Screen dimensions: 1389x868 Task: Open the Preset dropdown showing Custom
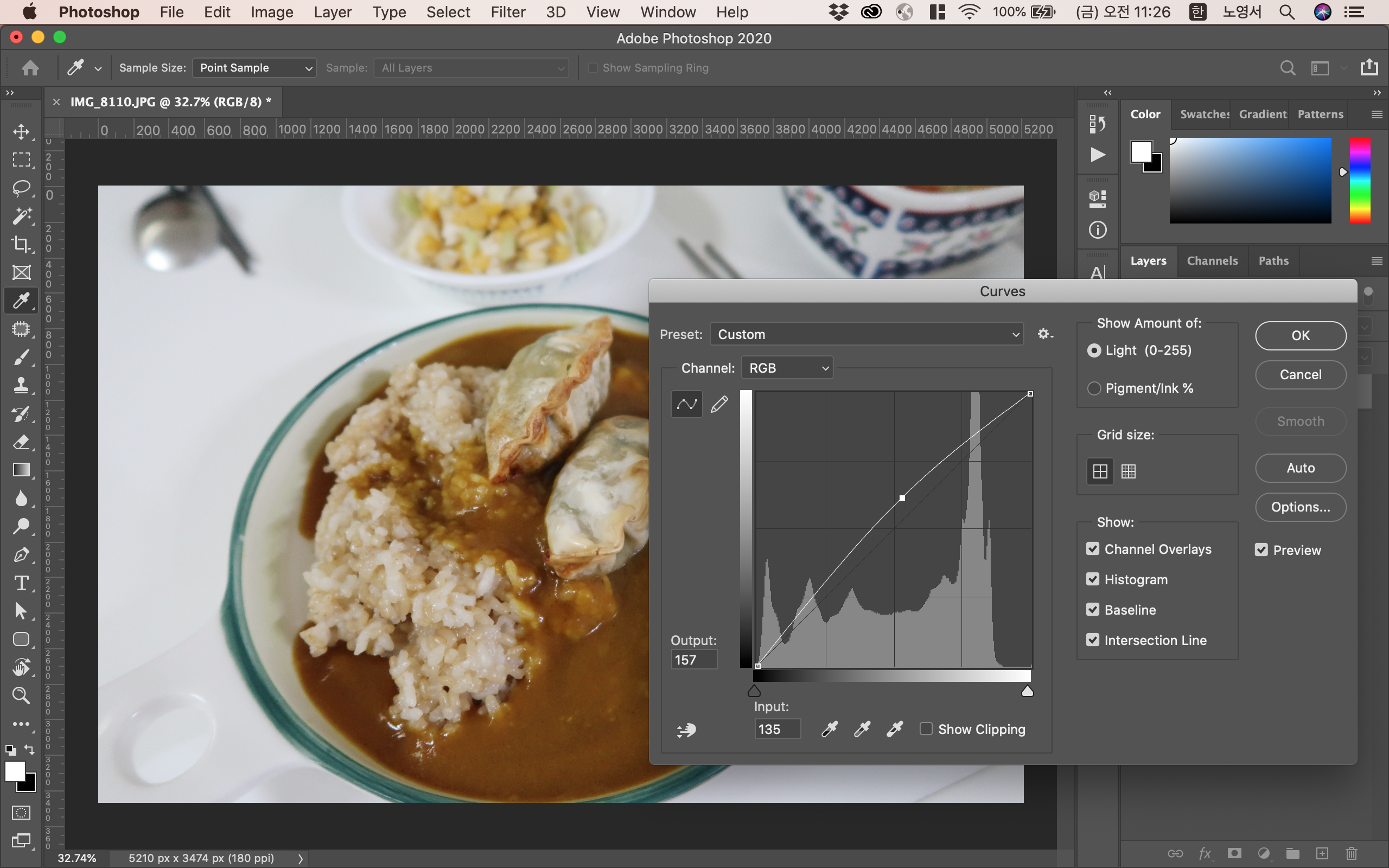pos(866,334)
